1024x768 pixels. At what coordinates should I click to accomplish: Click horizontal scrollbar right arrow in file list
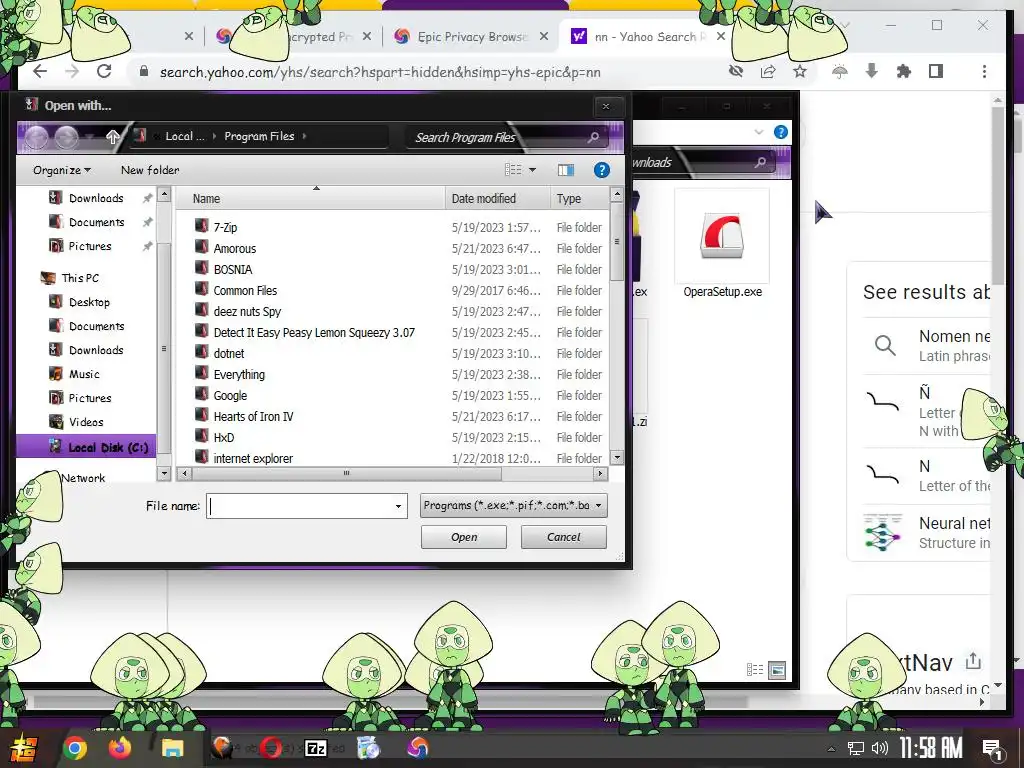pyautogui.click(x=600, y=473)
